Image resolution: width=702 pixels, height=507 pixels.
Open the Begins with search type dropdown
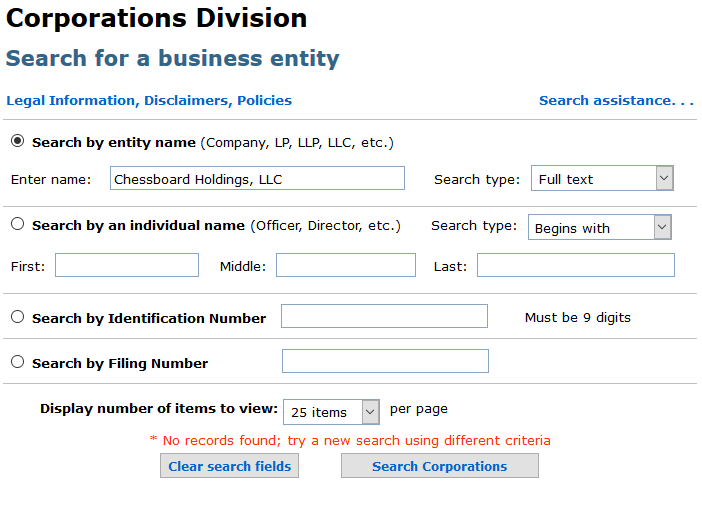pos(599,227)
